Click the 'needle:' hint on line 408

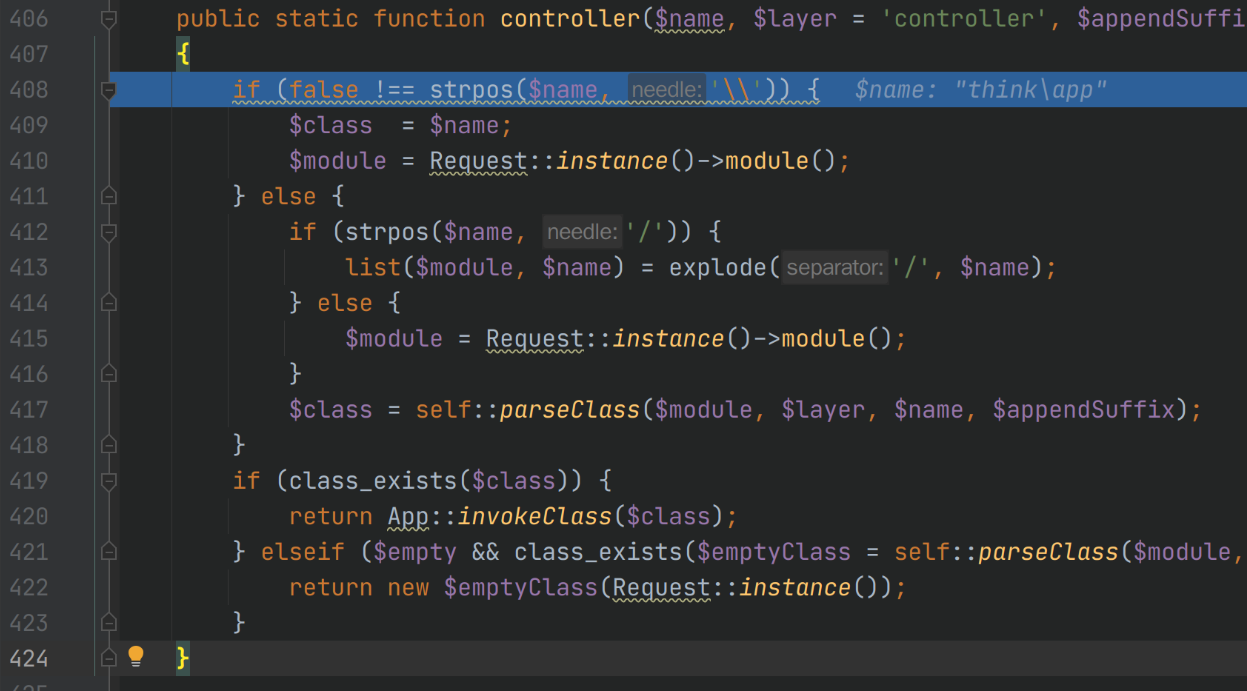(666, 91)
